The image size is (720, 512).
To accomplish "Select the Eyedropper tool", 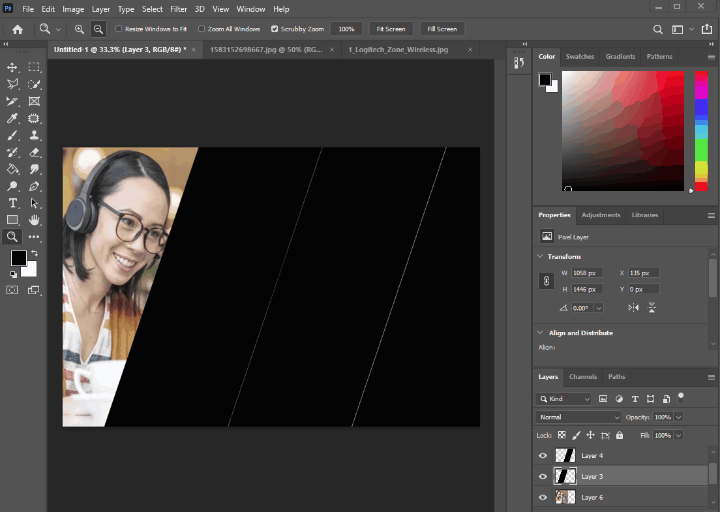I will coord(13,118).
